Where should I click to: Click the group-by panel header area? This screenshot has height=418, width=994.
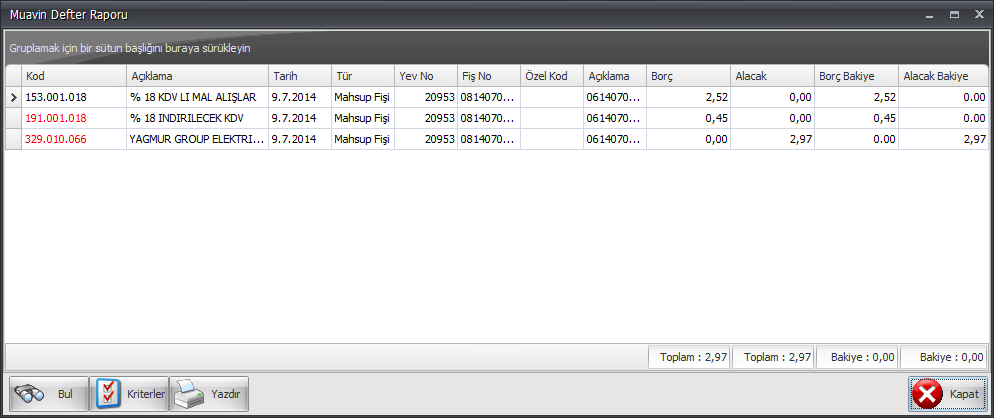click(497, 48)
